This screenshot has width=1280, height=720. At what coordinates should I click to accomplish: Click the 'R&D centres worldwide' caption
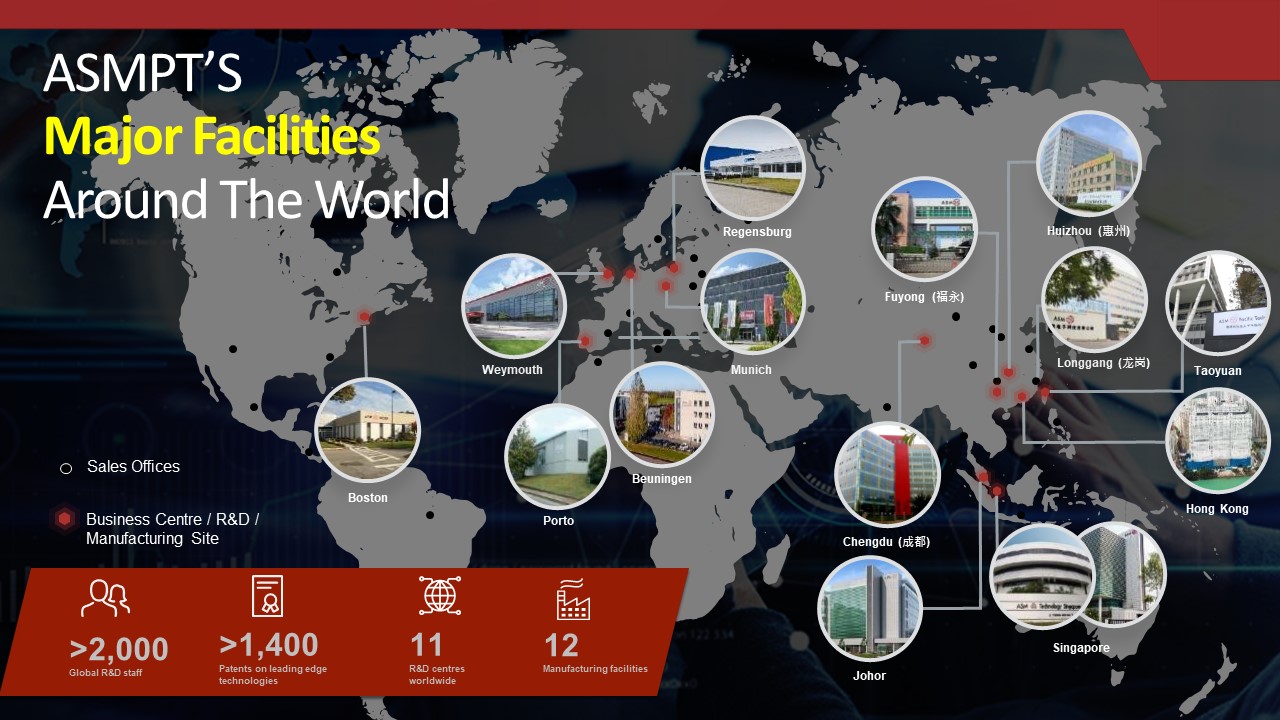437,675
